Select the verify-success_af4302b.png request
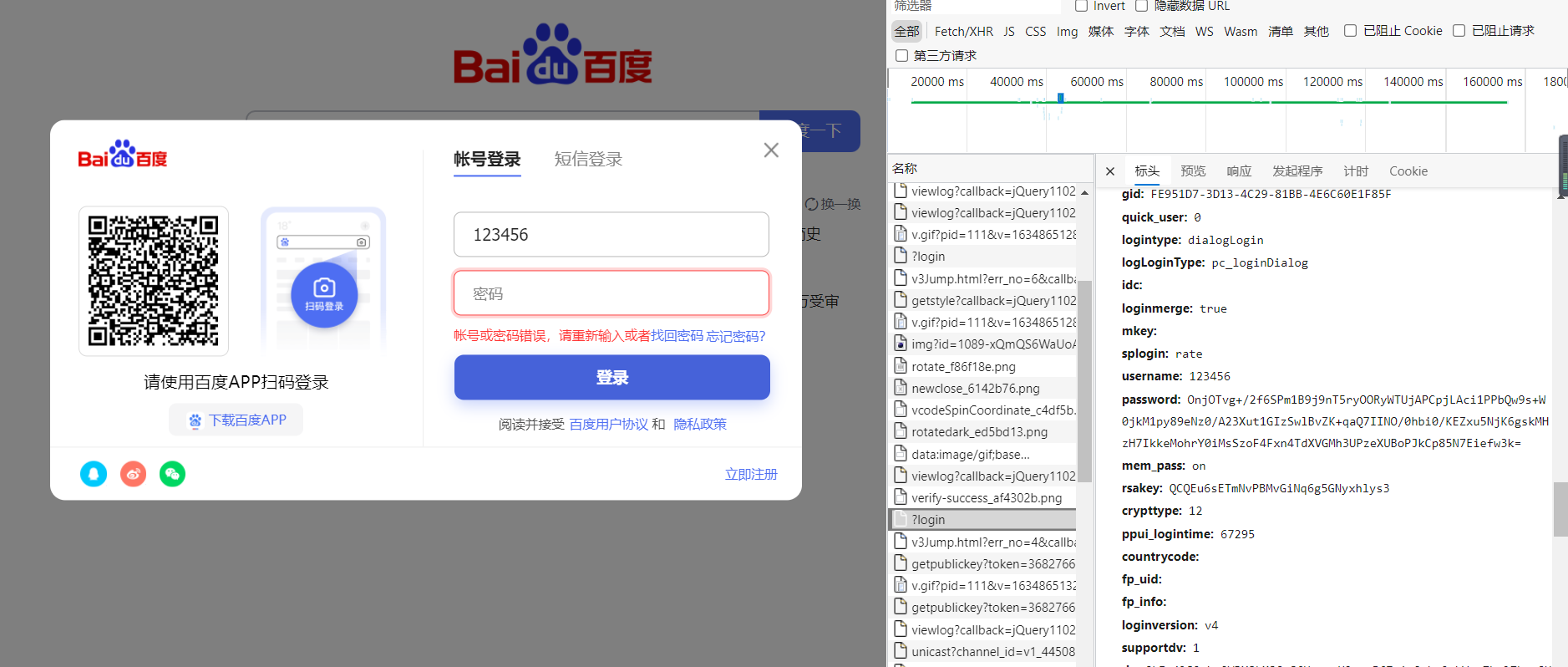The height and width of the screenshot is (667, 1568). (983, 497)
